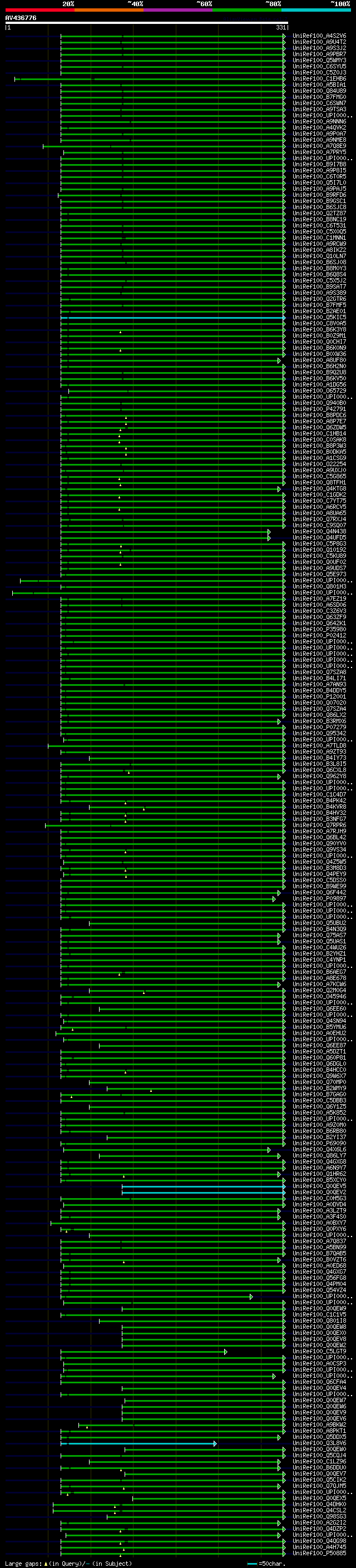Screen dimensions: 356x1568
Task: Select the UniRef100_A5BIA1 label
Action: (319, 85)
